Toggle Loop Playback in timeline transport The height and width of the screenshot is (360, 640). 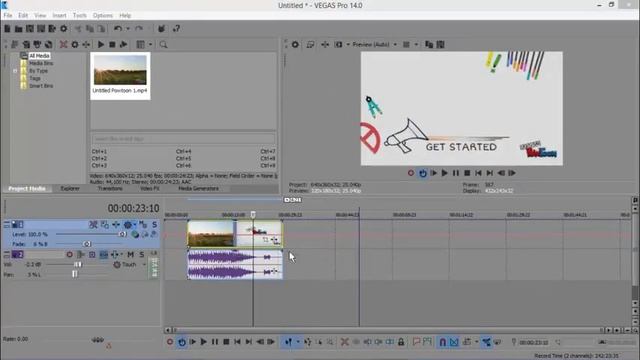coord(182,342)
